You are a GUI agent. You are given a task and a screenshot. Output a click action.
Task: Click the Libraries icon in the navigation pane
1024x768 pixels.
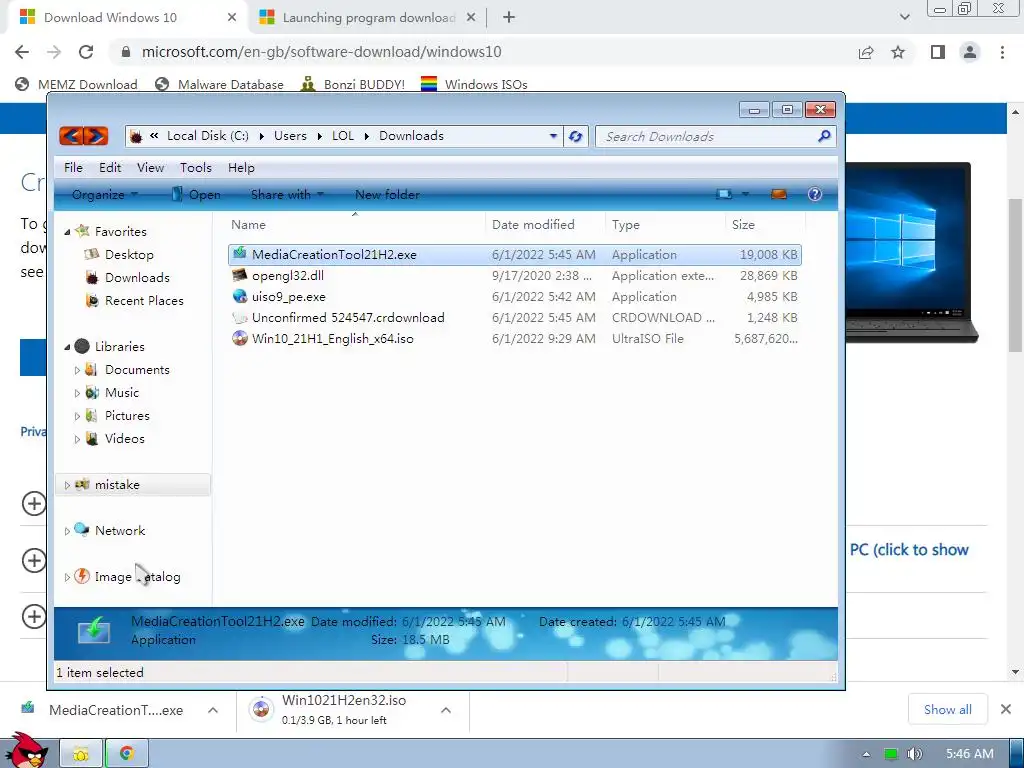coord(82,346)
